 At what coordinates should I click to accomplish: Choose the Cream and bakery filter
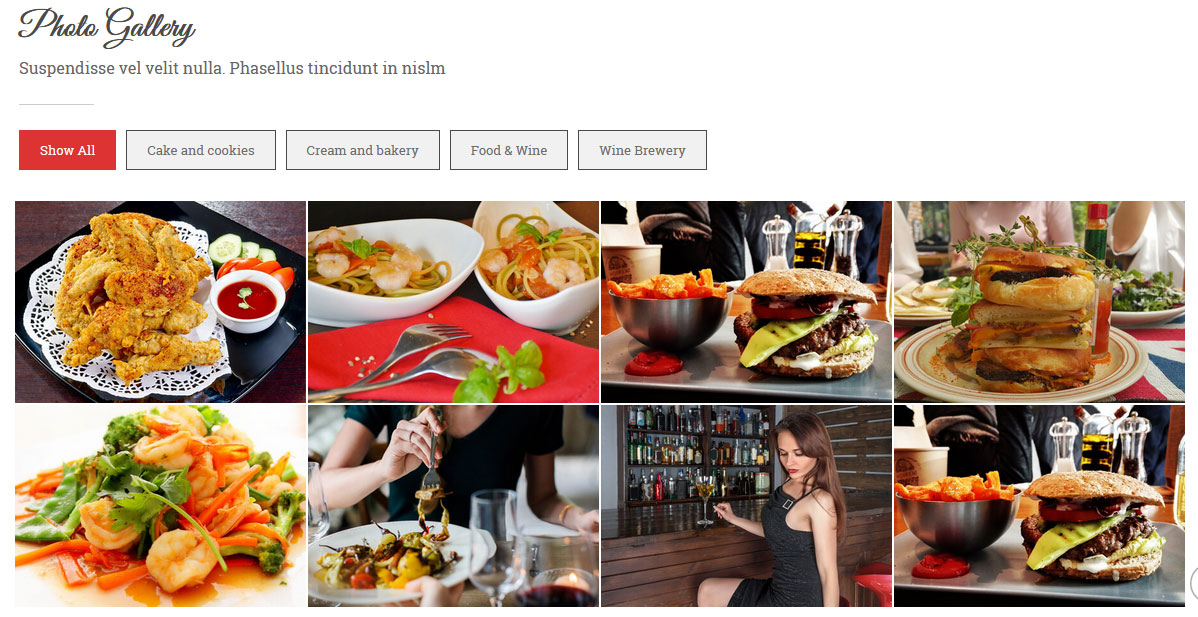(362, 150)
